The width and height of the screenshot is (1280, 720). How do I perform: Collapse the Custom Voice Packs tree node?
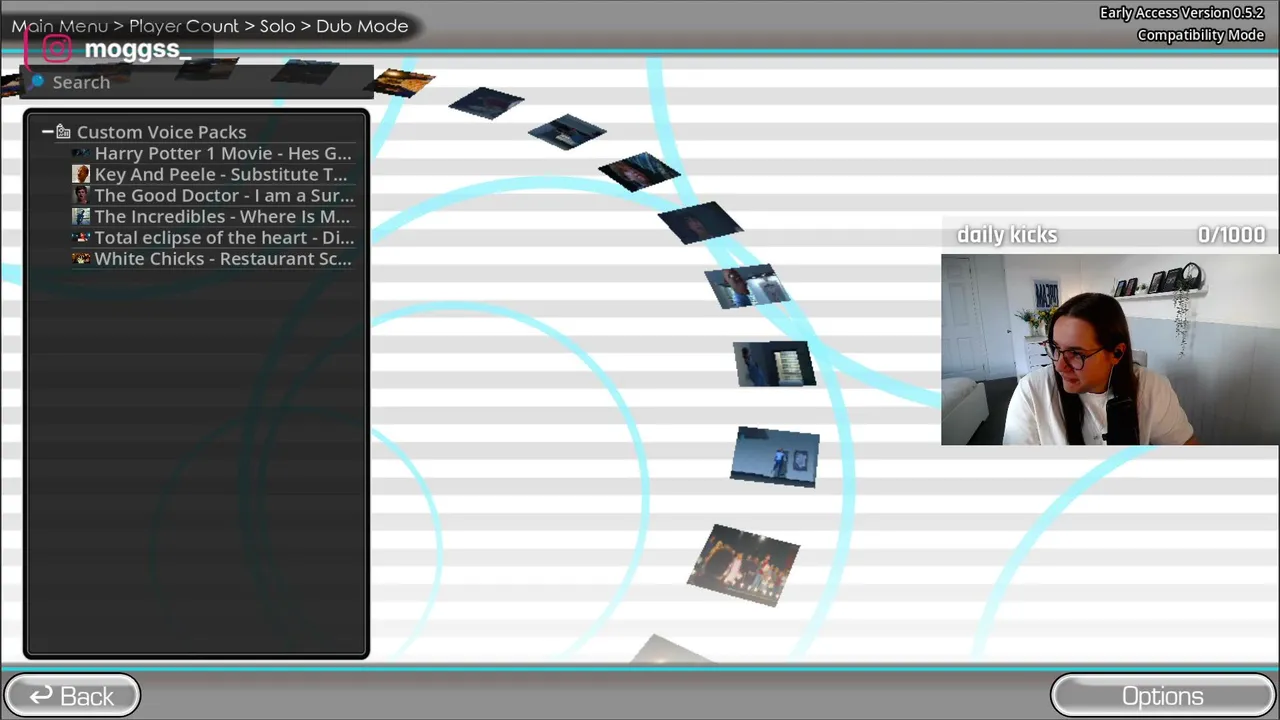(47, 132)
